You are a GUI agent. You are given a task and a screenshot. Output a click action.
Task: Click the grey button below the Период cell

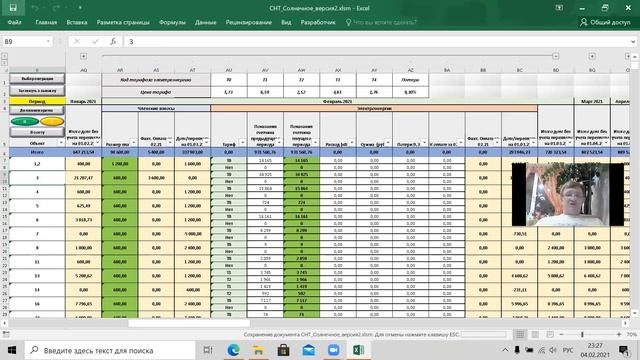(x=37, y=110)
